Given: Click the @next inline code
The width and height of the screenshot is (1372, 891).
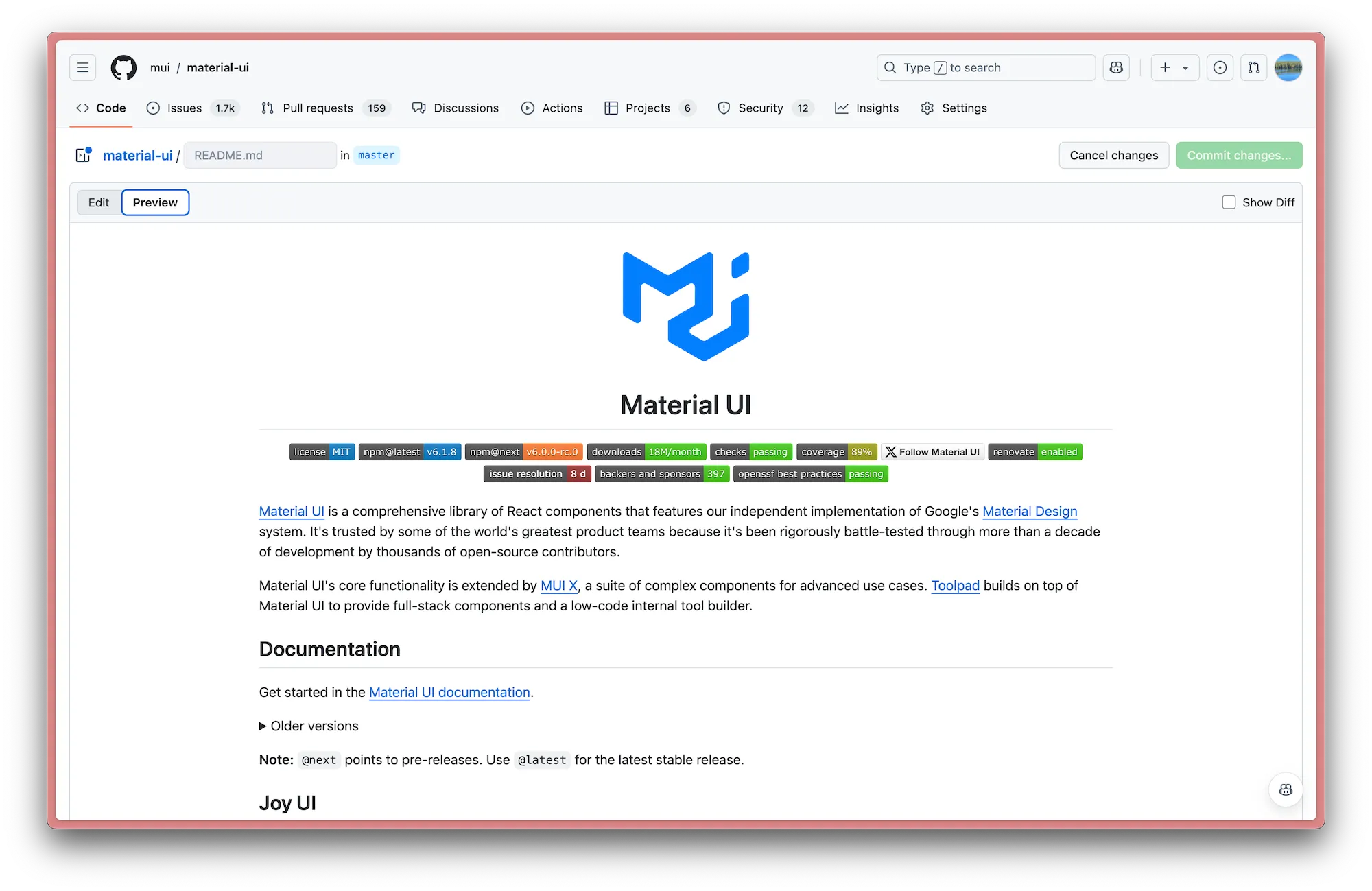Looking at the screenshot, I should (319, 760).
